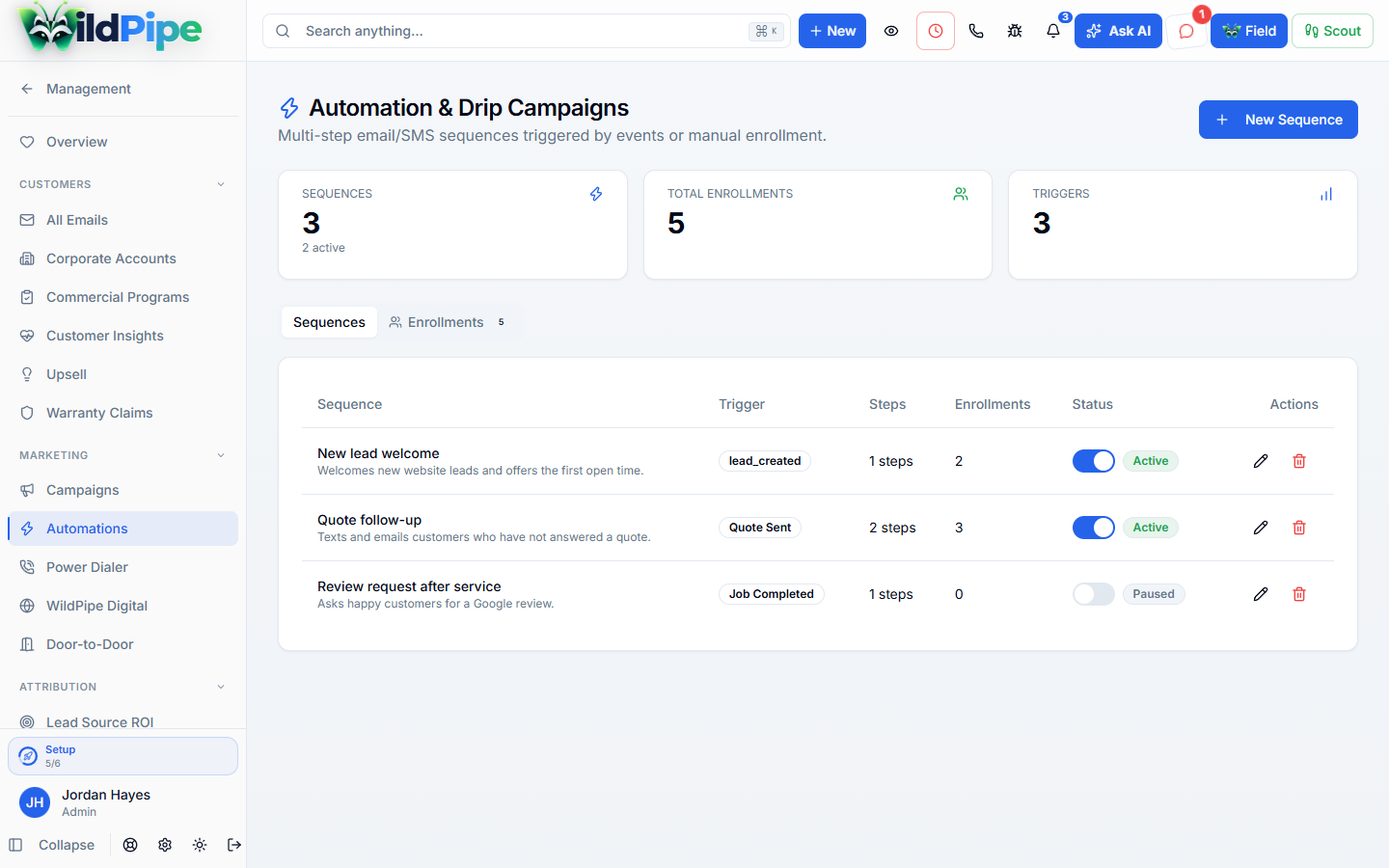The image size is (1389, 868).
Task: Edit the New lead welcome sequence
Action: coord(1261,461)
